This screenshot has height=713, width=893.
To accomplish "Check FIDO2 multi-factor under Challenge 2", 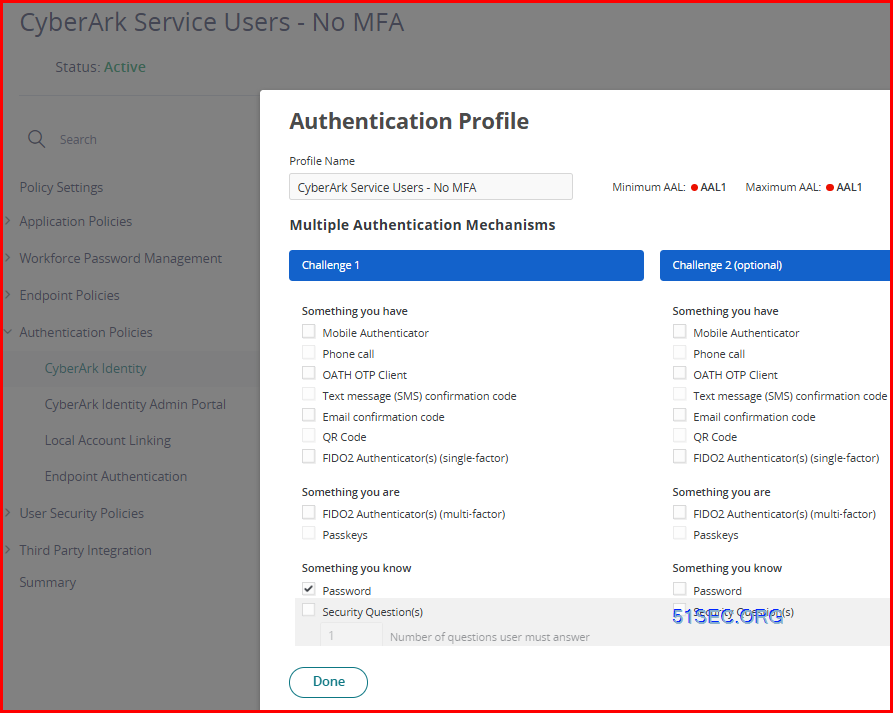I will [679, 513].
